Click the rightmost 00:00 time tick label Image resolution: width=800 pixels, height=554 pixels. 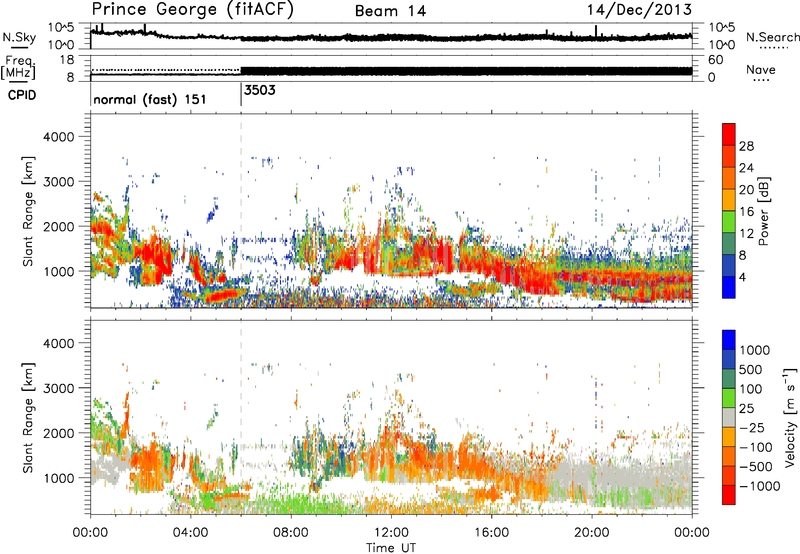pos(692,533)
